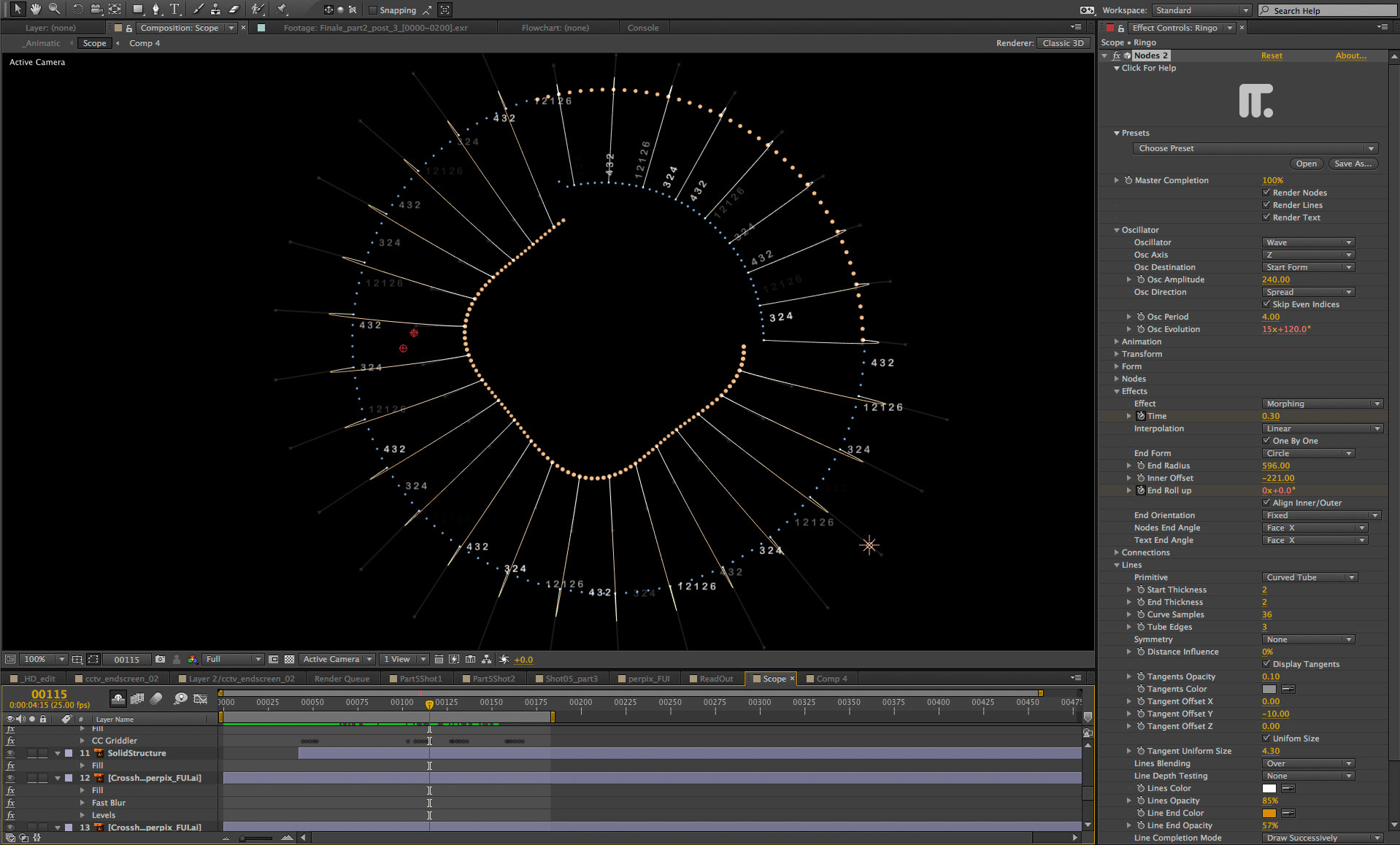Toggle the frame blending timeline switch

pyautogui.click(x=137, y=698)
